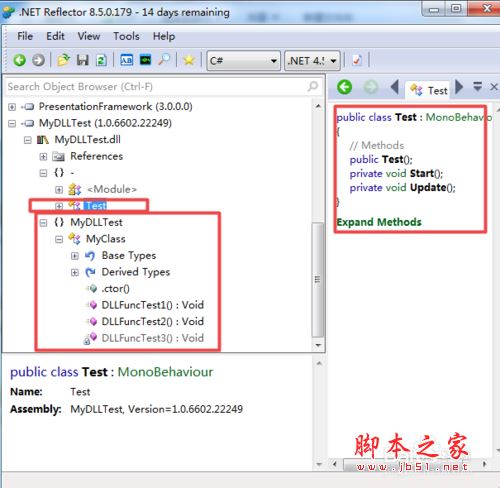Click the document icon right of .NET dropdown
This screenshot has height=488, width=500.
click(357, 60)
